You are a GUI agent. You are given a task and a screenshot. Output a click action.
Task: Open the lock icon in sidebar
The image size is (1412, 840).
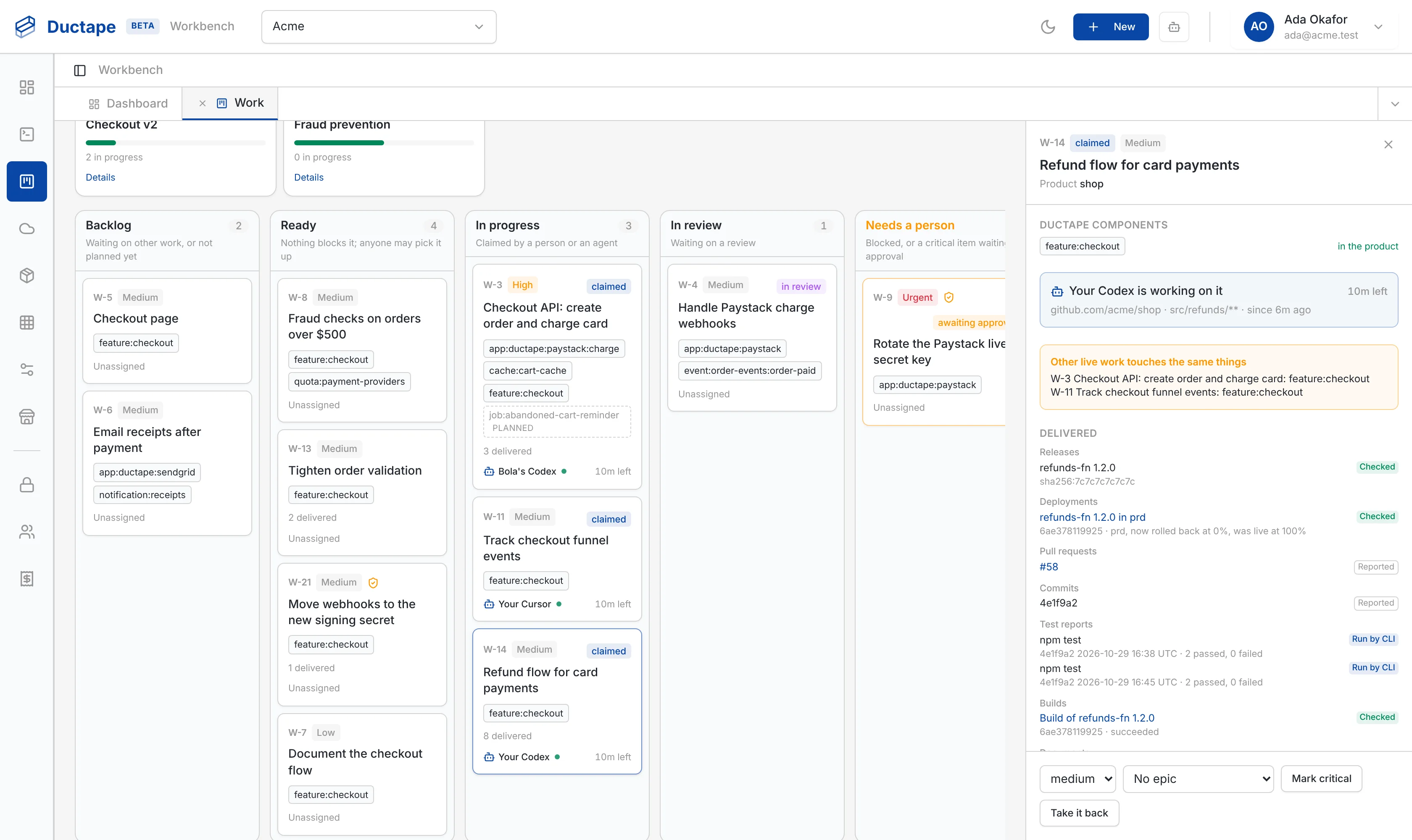[x=26, y=485]
